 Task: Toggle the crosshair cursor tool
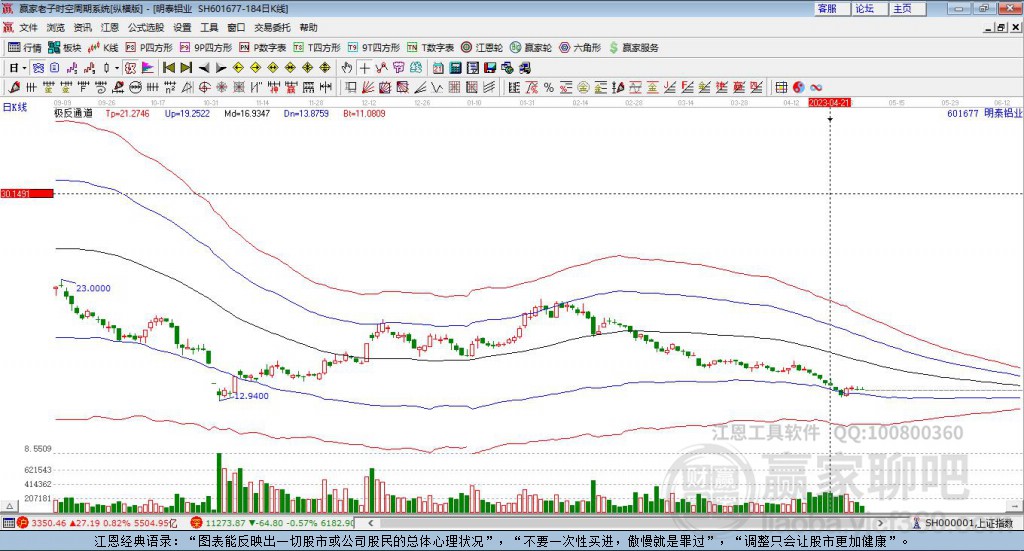365,67
